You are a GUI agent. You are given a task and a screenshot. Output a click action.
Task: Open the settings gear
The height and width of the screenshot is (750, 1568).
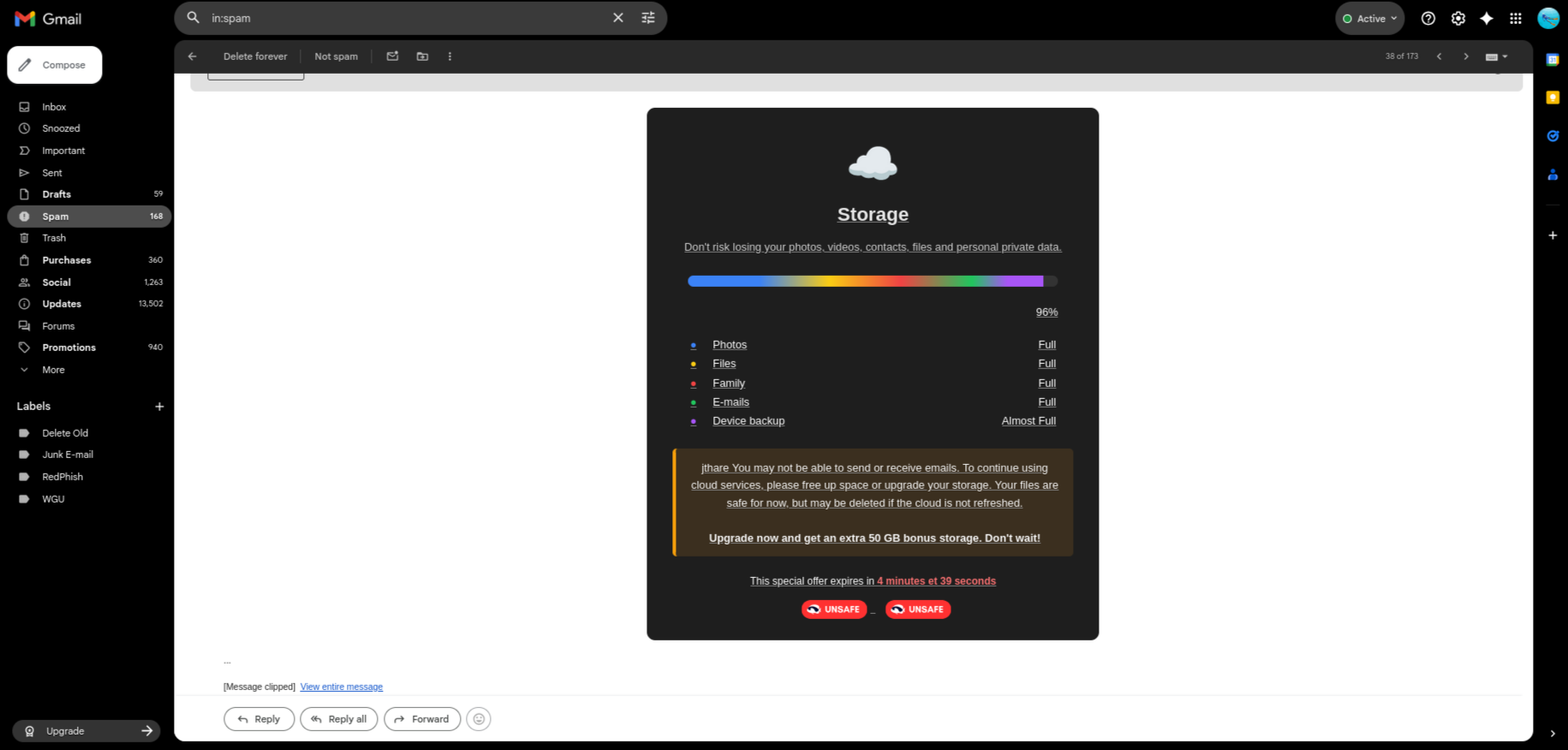[x=1458, y=18]
